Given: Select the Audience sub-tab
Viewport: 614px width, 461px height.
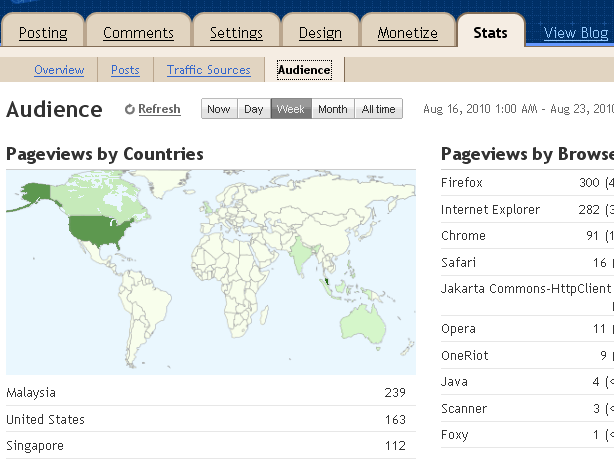Looking at the screenshot, I should pos(304,70).
